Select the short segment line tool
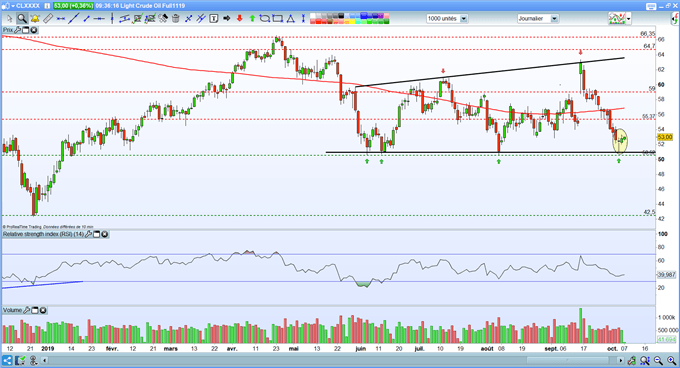The height and width of the screenshot is (368, 680). pyautogui.click(x=86, y=19)
